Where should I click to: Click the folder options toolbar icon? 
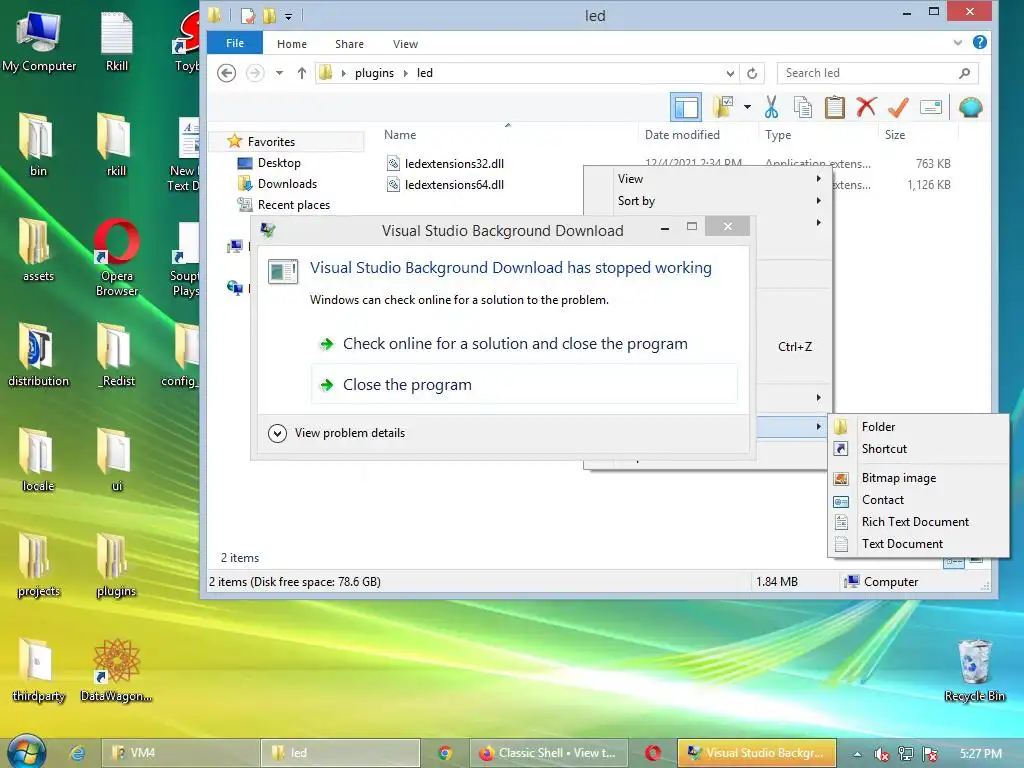[724, 106]
